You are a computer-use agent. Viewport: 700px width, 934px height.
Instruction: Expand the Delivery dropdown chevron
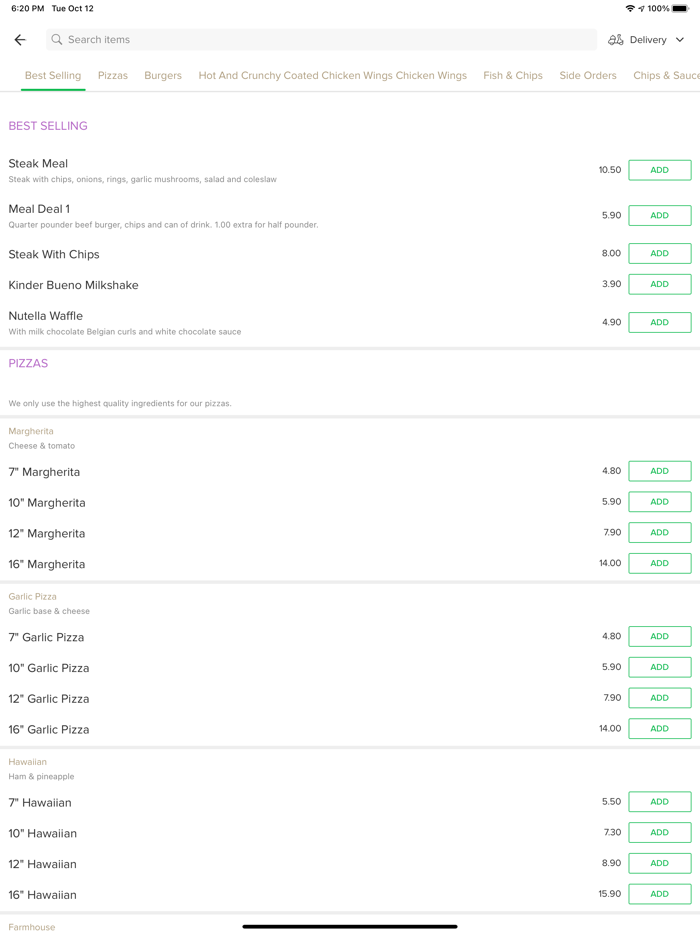tap(680, 40)
